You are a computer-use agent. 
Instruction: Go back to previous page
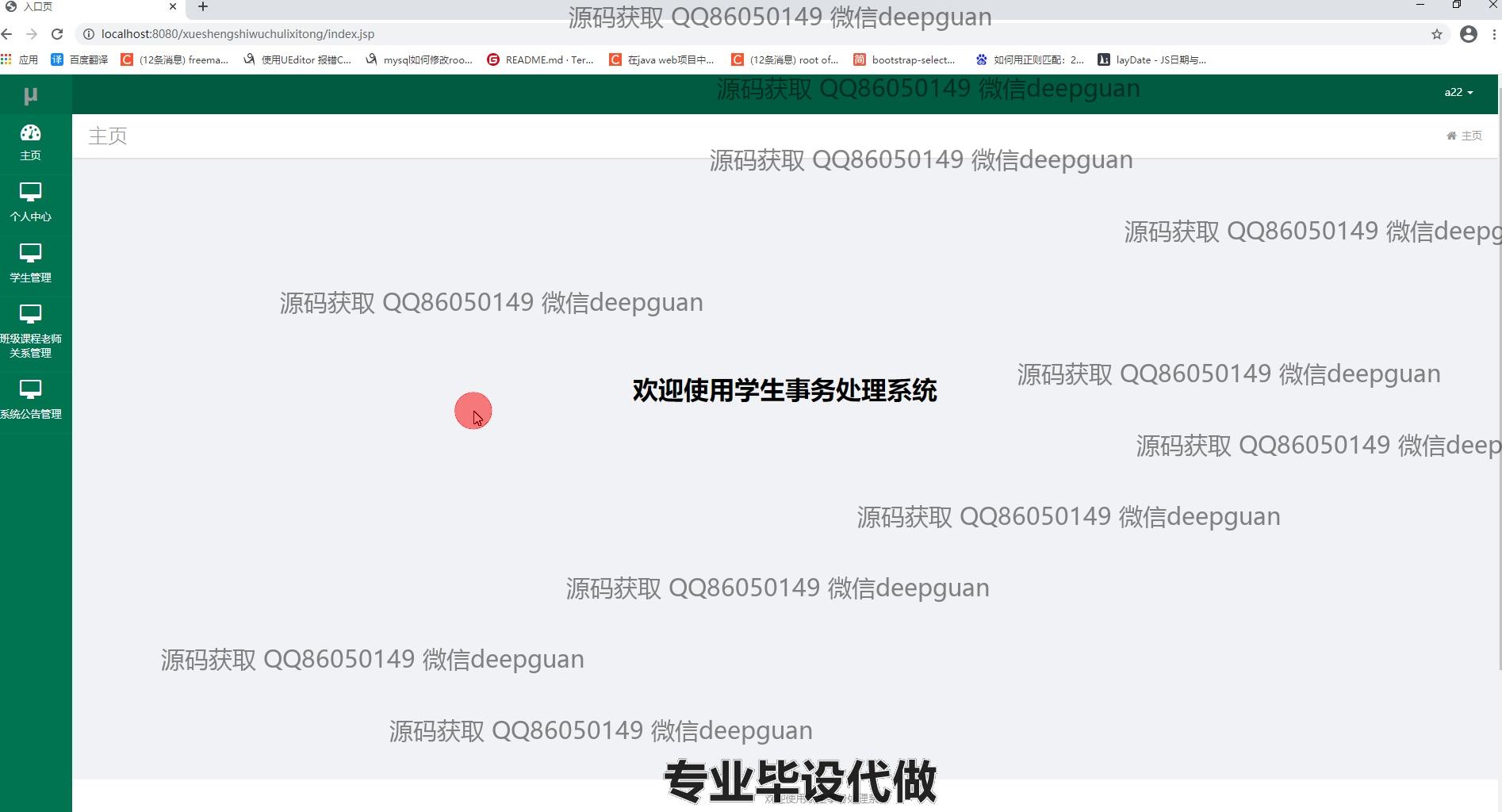pos(7,34)
